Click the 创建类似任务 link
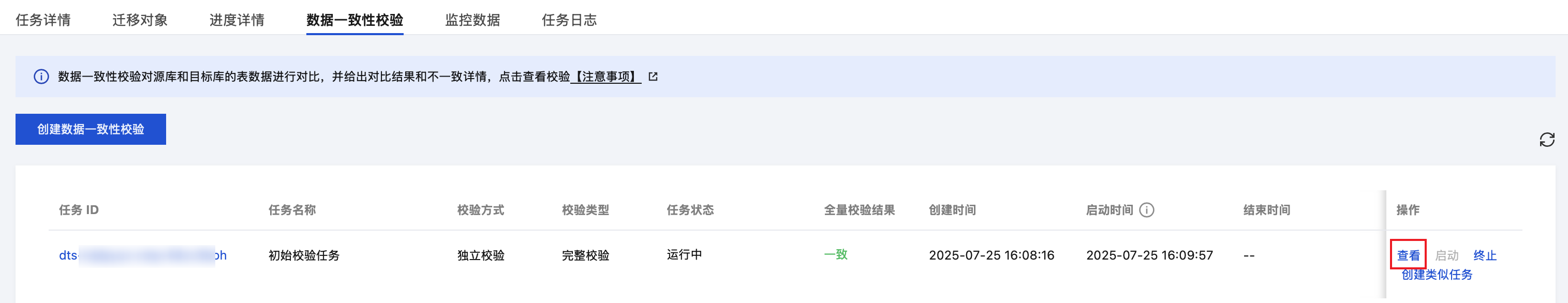Screen dimensions: 1568x303 1437,275
